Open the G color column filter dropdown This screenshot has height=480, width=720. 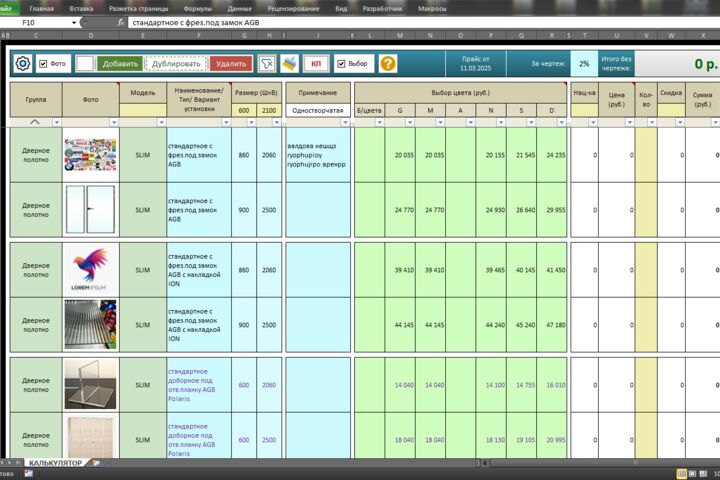tap(410, 122)
